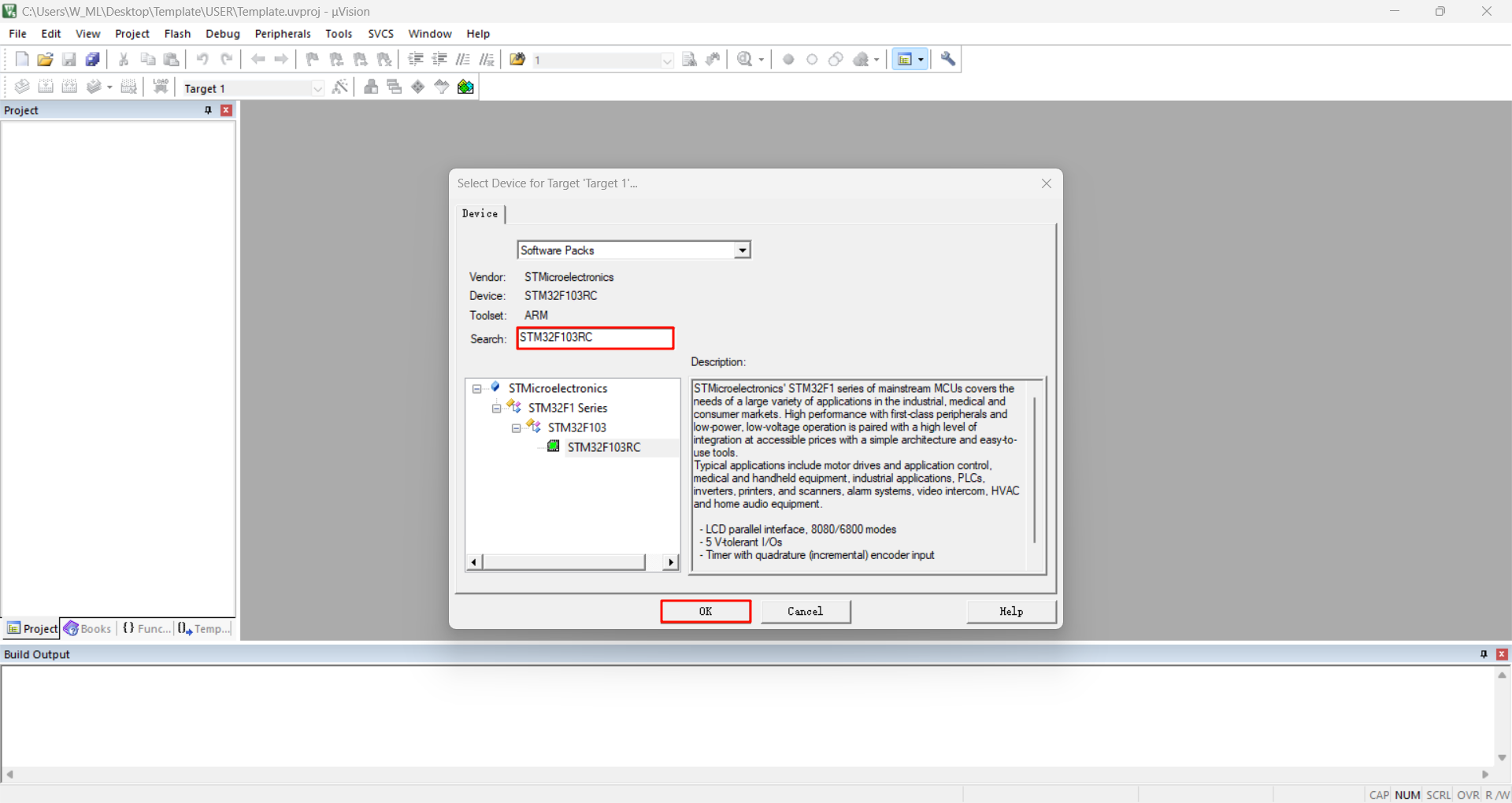Click the Save All icon
The image size is (1512, 803).
click(x=93, y=59)
